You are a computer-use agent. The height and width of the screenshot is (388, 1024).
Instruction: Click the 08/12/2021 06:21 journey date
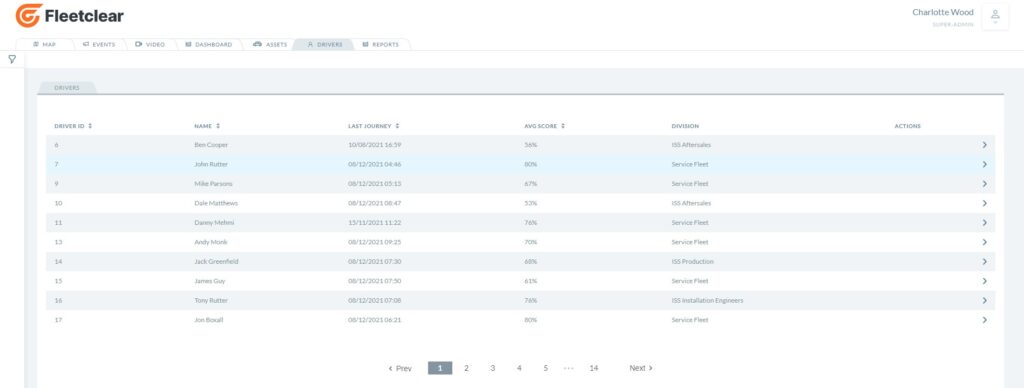coord(374,320)
